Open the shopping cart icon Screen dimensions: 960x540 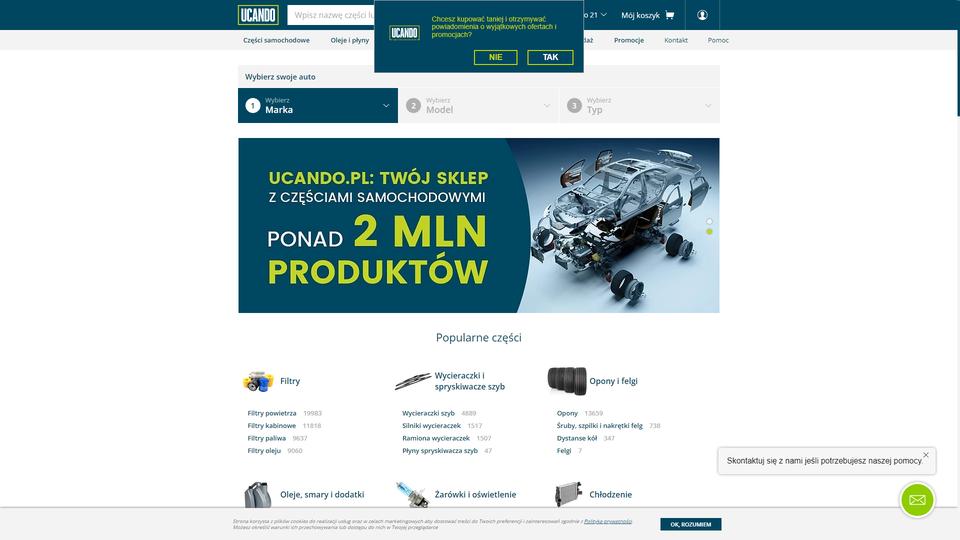[669, 15]
